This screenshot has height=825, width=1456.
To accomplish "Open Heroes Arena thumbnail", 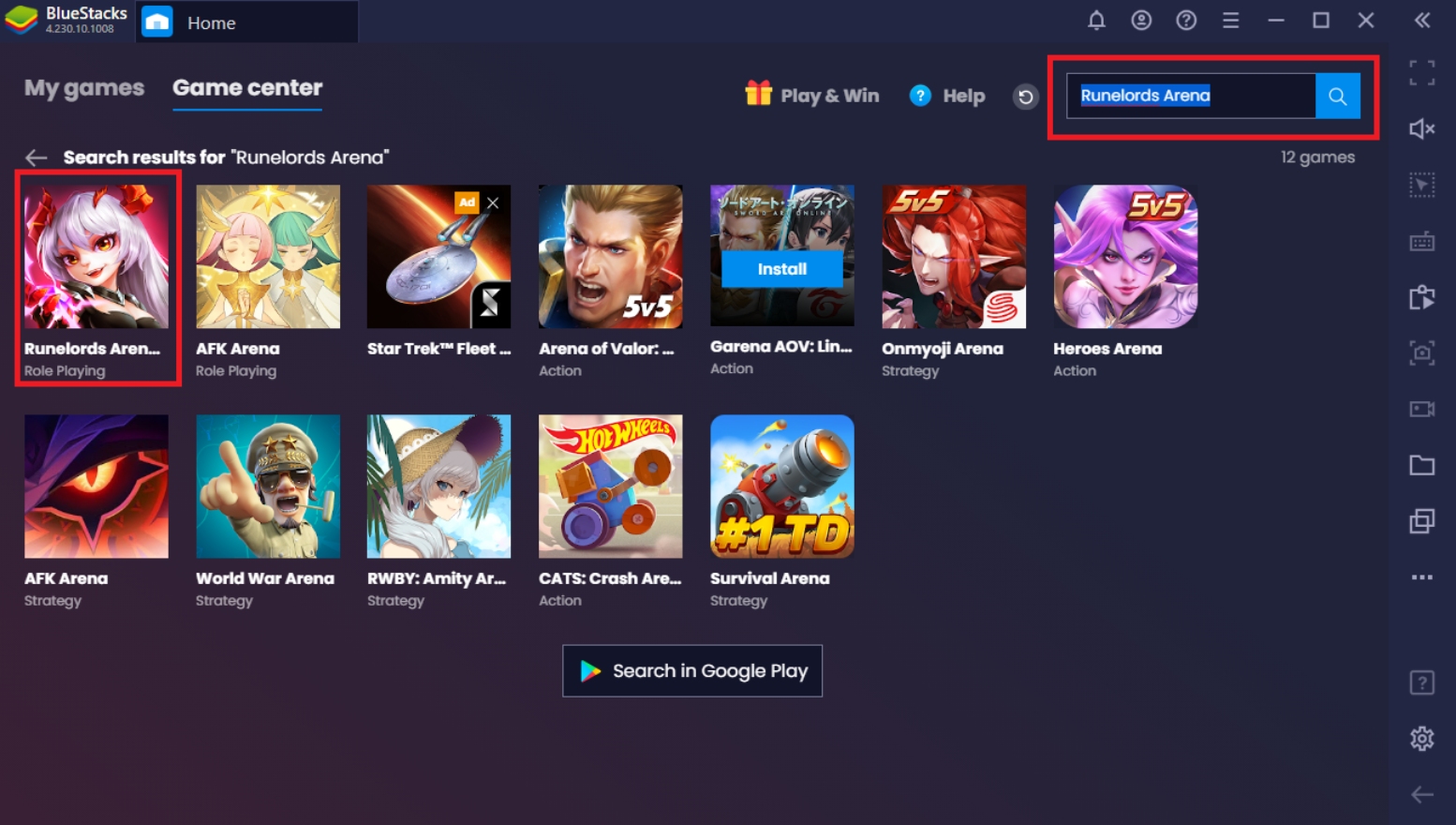I will (1125, 257).
